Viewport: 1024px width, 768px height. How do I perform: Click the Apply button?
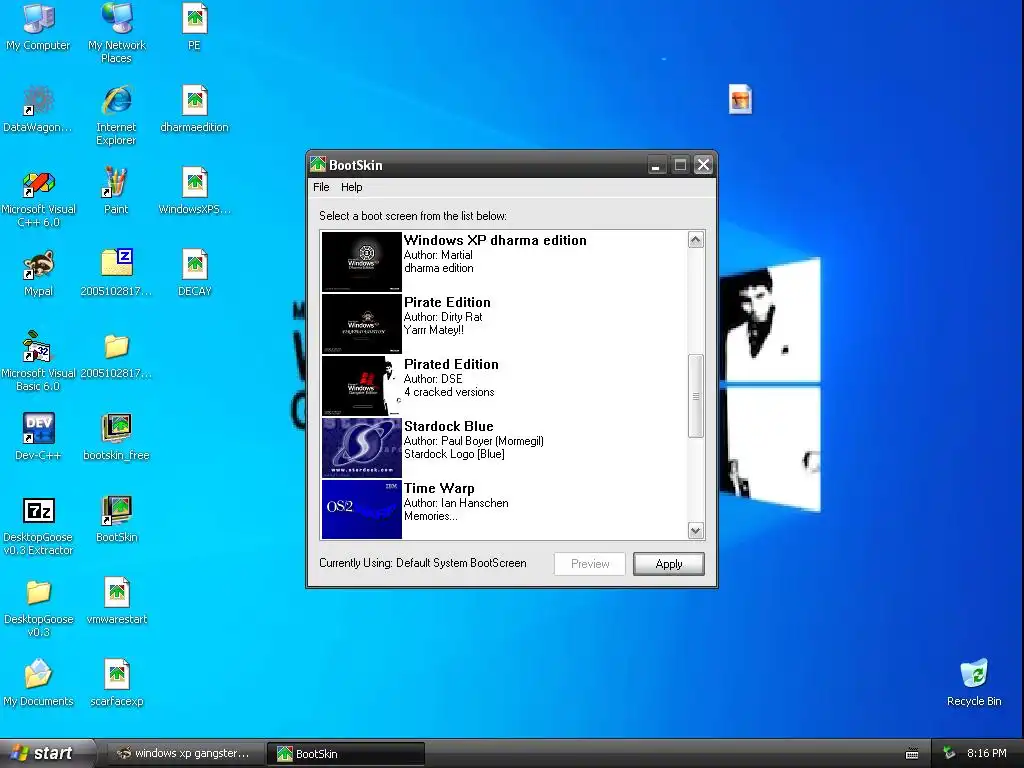pyautogui.click(x=669, y=564)
